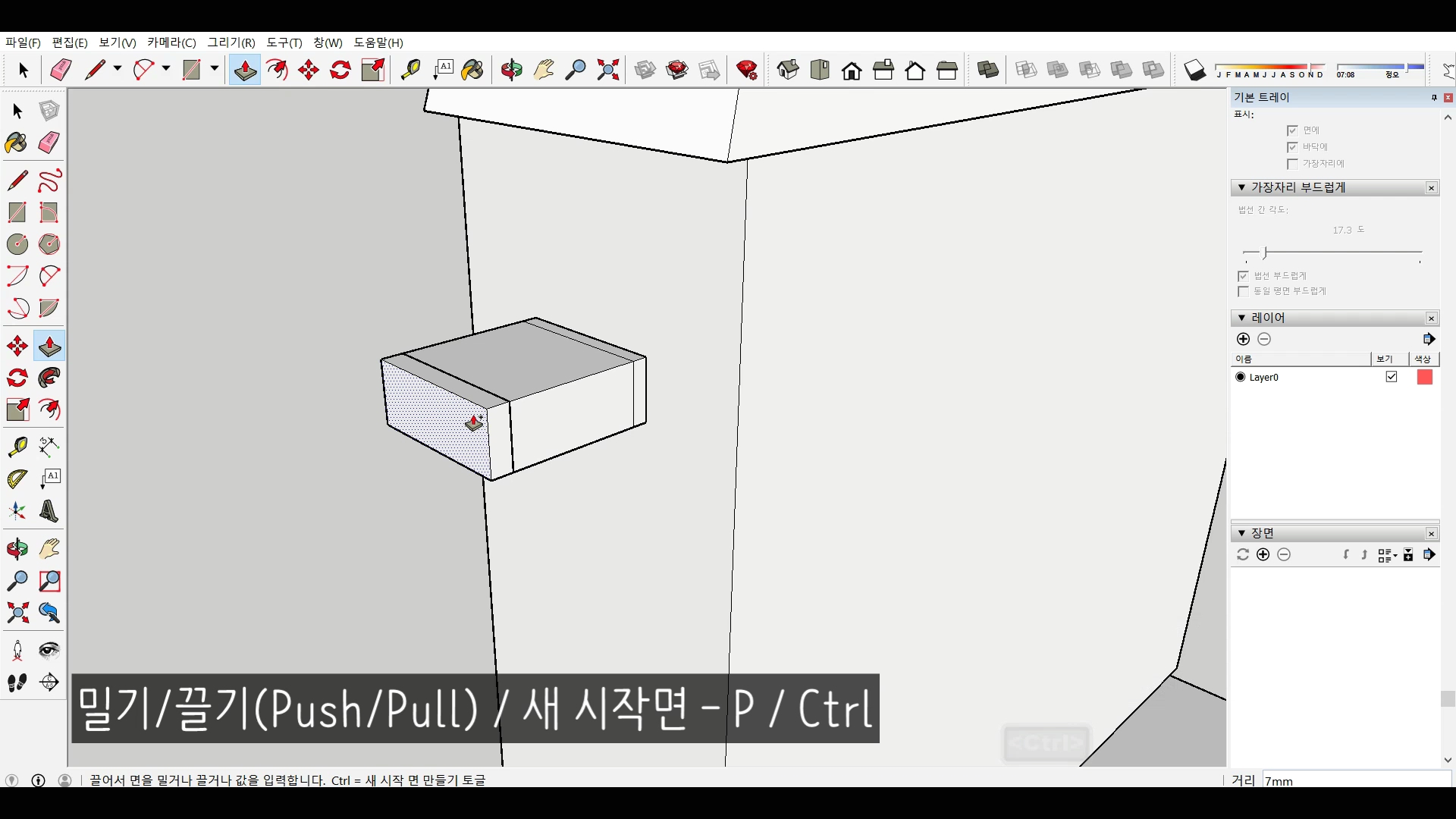Click the Eraser tool in left toolbar
The width and height of the screenshot is (1456, 819).
[x=49, y=143]
